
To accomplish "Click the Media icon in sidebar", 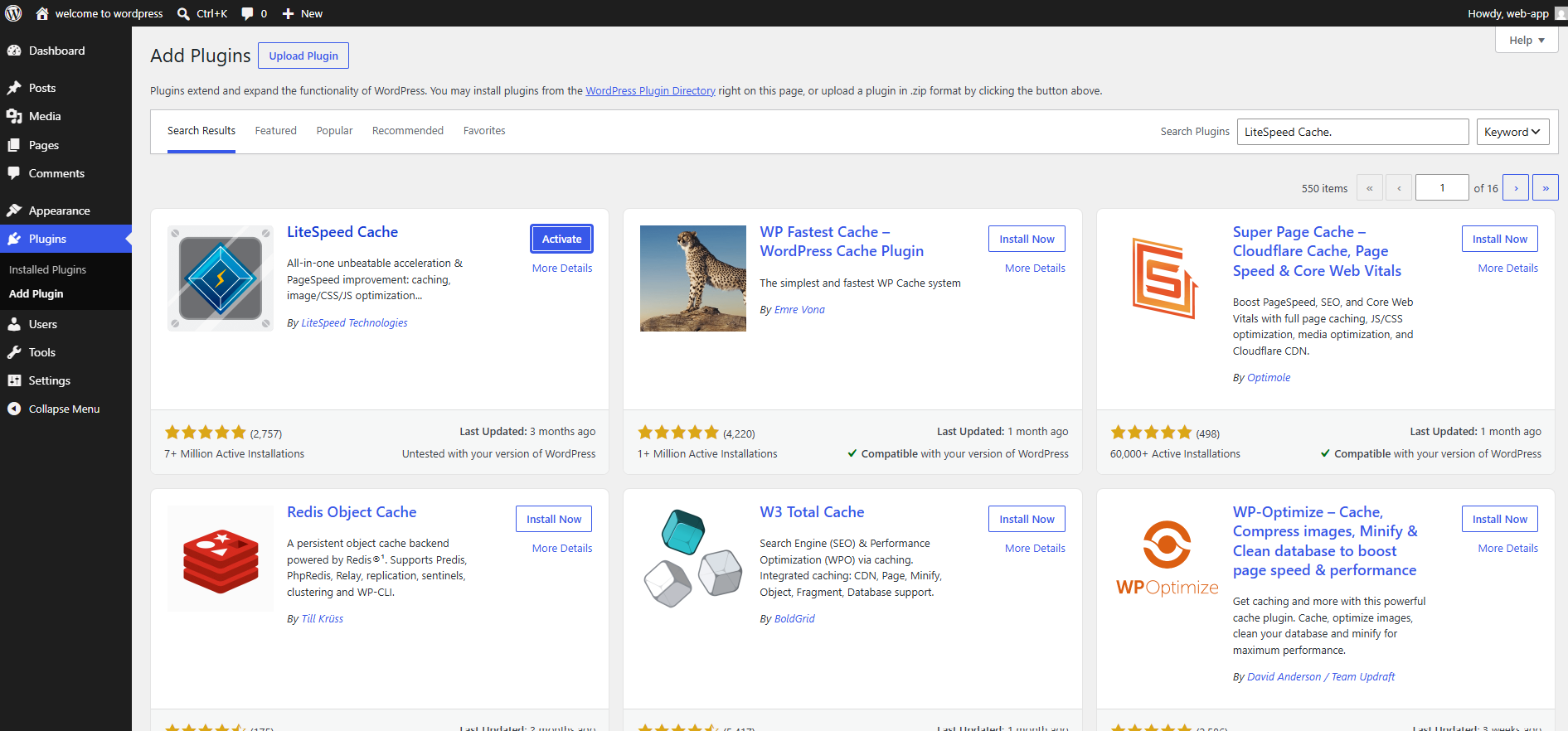I will (14, 116).
